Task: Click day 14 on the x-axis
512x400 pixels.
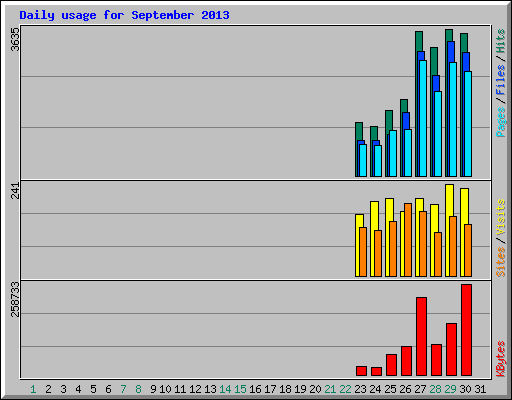Action: pyautogui.click(x=225, y=389)
